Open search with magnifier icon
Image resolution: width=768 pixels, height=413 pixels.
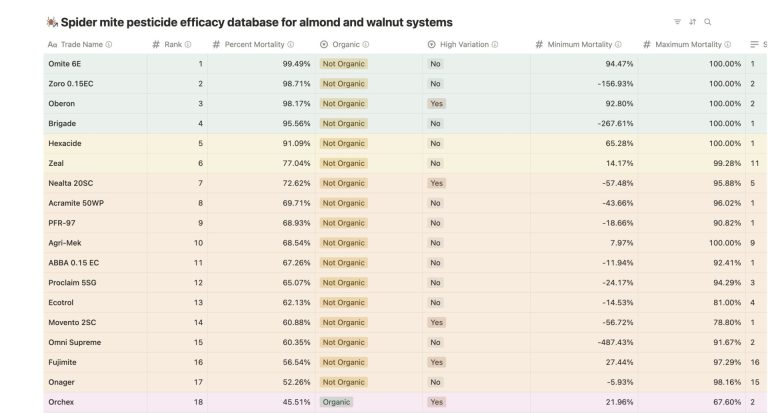[x=708, y=22]
